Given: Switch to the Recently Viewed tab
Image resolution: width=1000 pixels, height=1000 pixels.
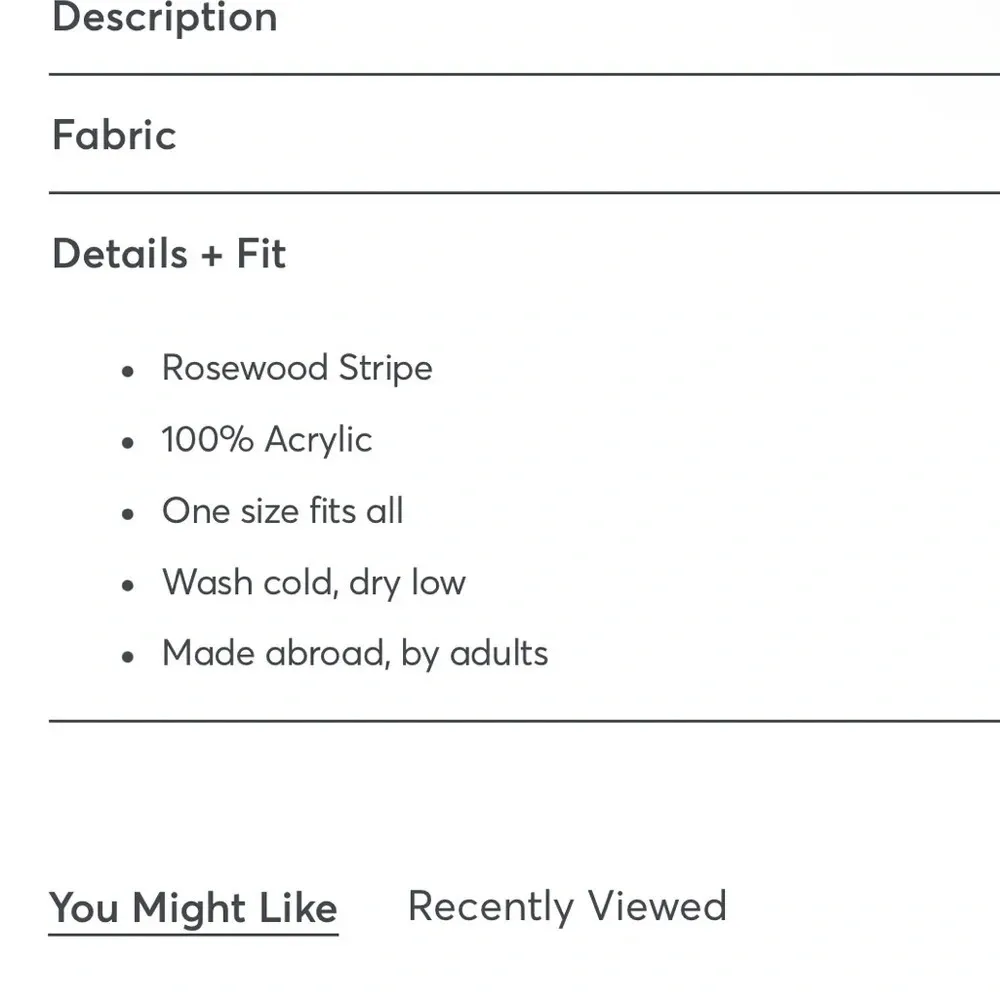Looking at the screenshot, I should [567, 906].
